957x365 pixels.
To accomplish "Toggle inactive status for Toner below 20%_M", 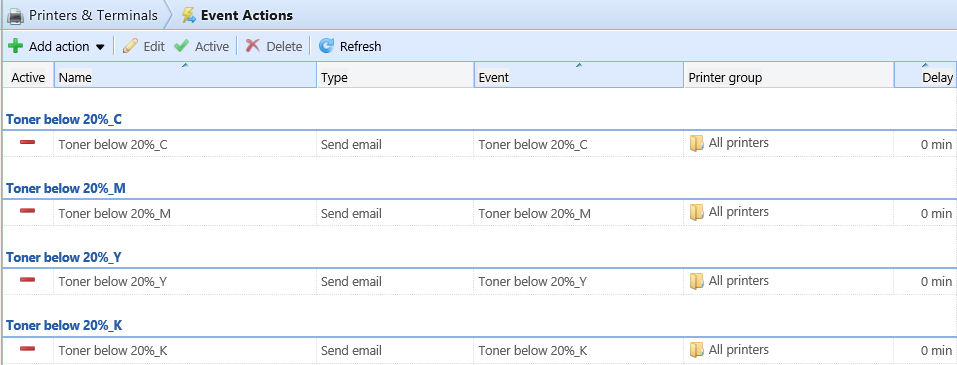I will [27, 211].
